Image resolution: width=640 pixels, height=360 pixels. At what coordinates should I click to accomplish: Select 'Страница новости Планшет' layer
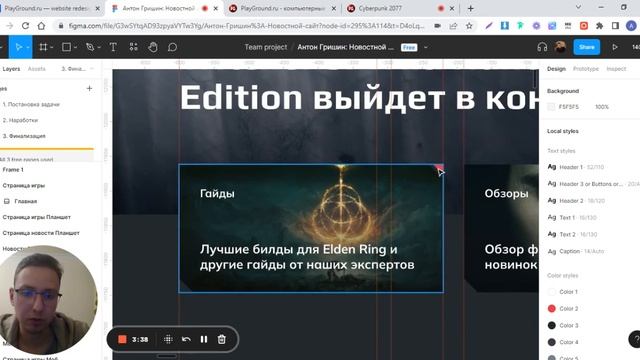coord(41,233)
